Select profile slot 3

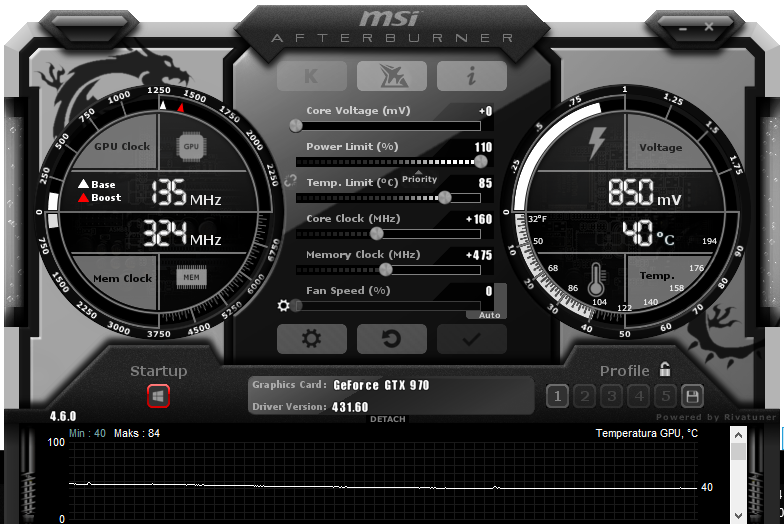pyautogui.click(x=612, y=396)
